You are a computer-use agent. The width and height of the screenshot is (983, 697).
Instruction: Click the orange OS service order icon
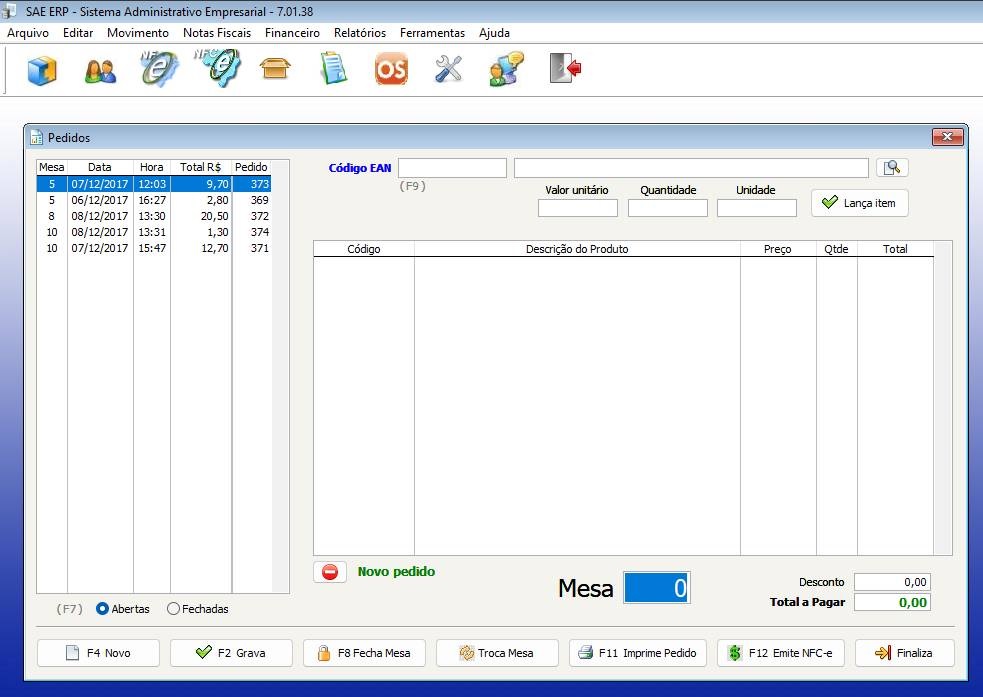[x=391, y=70]
